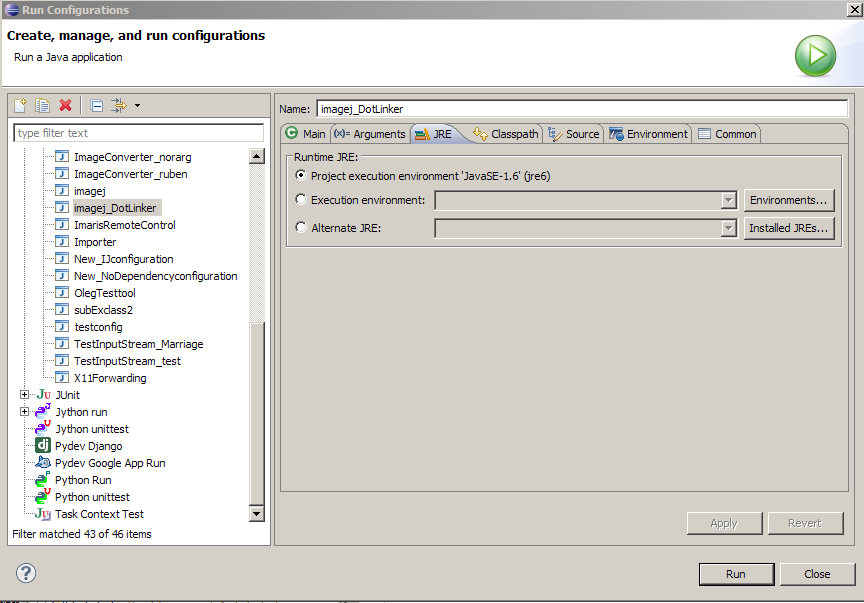The height and width of the screenshot is (603, 864).
Task: Open the filter options dropdown arrow
Action: [137, 105]
